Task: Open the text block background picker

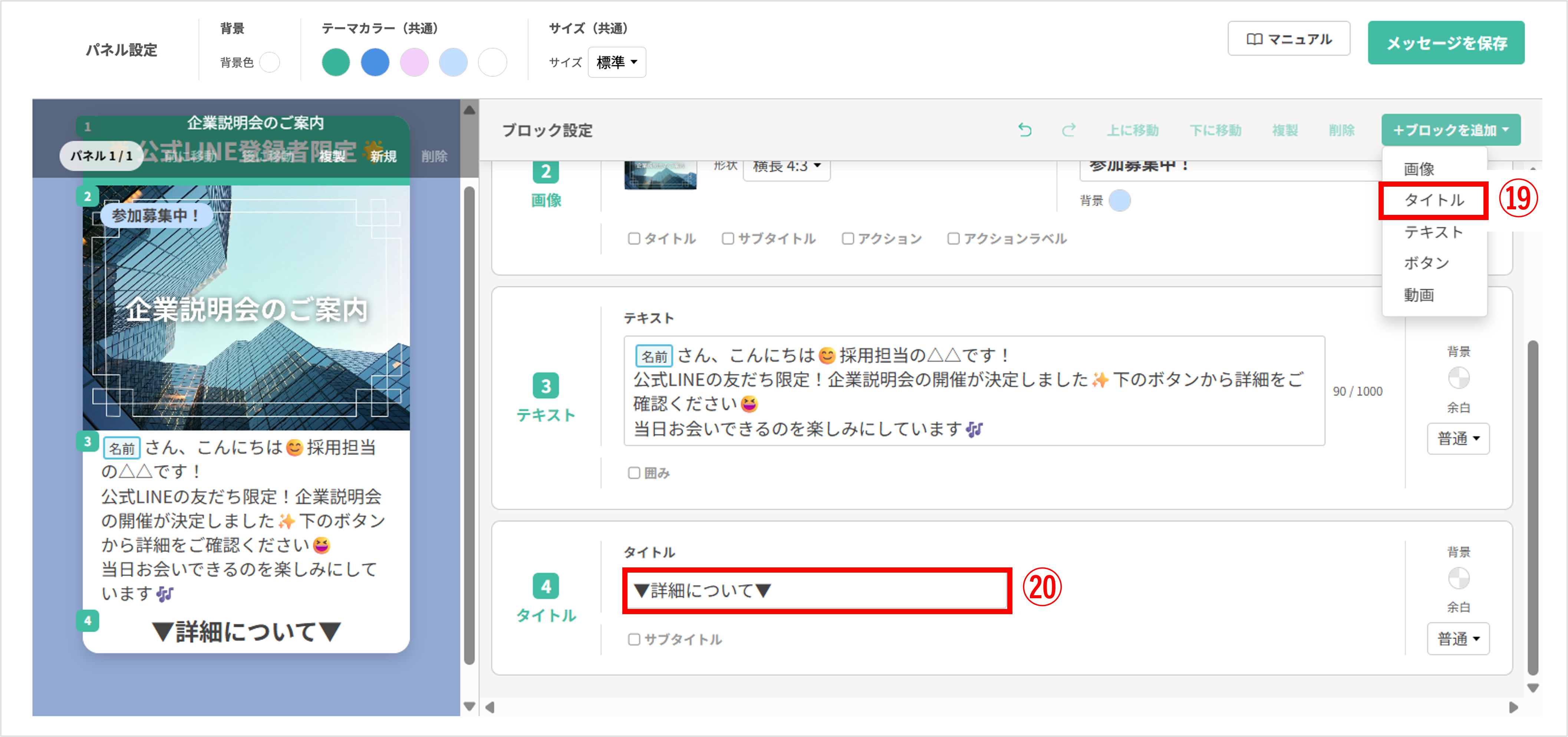Action: (x=1459, y=378)
